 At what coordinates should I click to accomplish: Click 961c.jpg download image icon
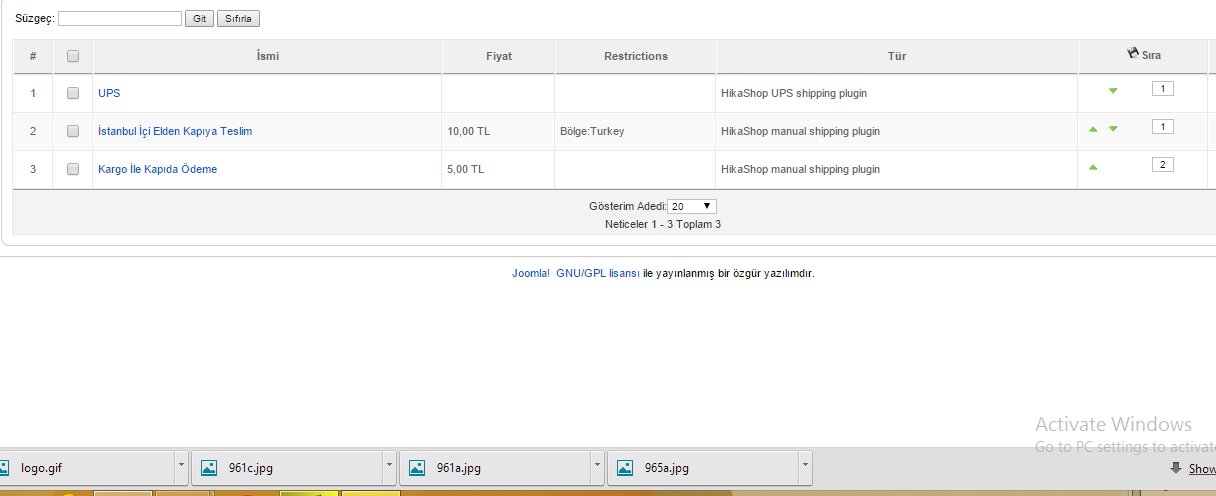[209, 467]
